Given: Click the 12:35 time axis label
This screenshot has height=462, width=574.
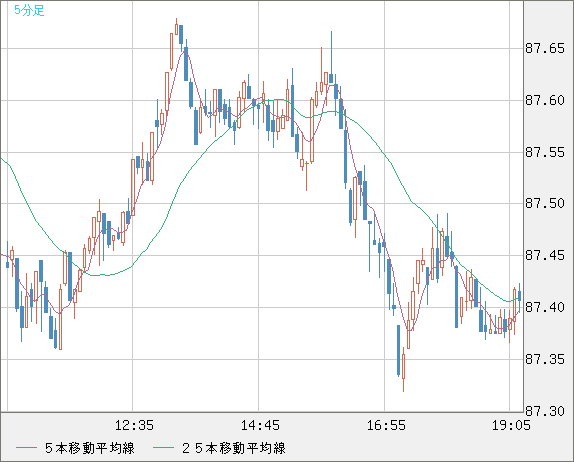Looking at the screenshot, I should pos(134,425).
